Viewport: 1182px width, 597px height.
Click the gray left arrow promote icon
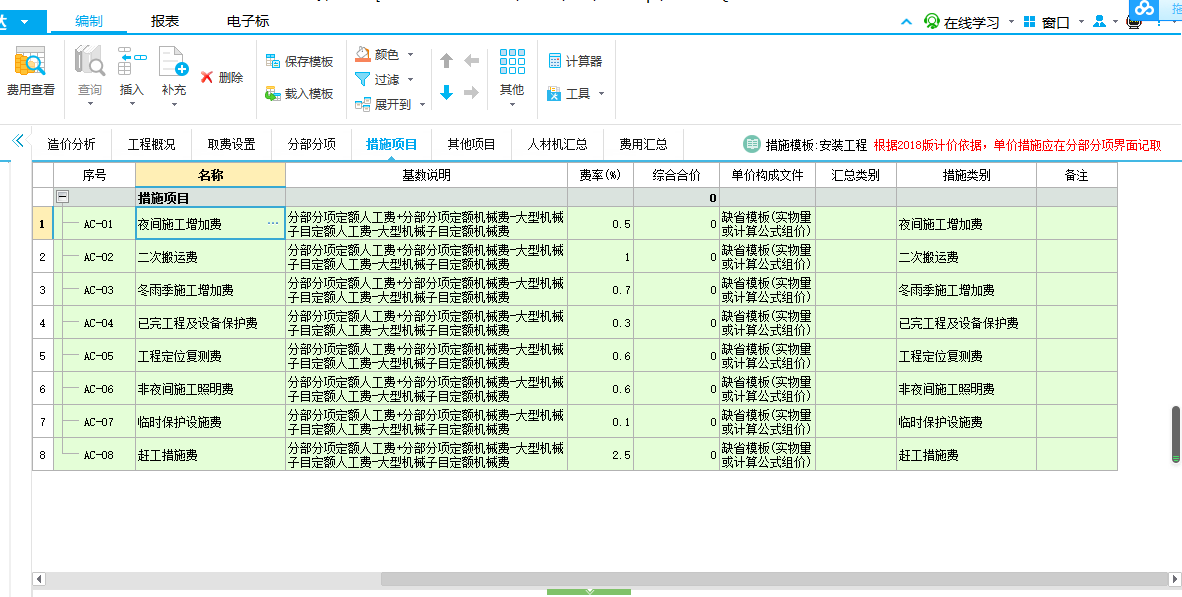tap(472, 61)
